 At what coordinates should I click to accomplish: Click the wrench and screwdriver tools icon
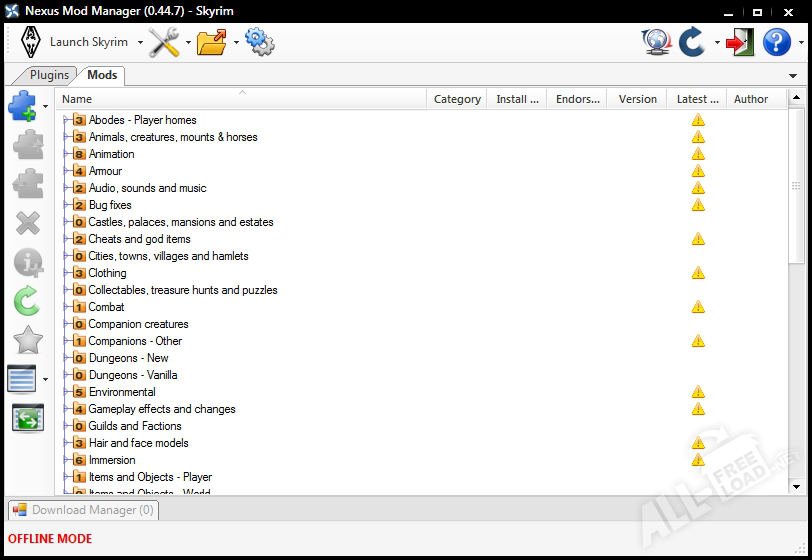tap(164, 42)
